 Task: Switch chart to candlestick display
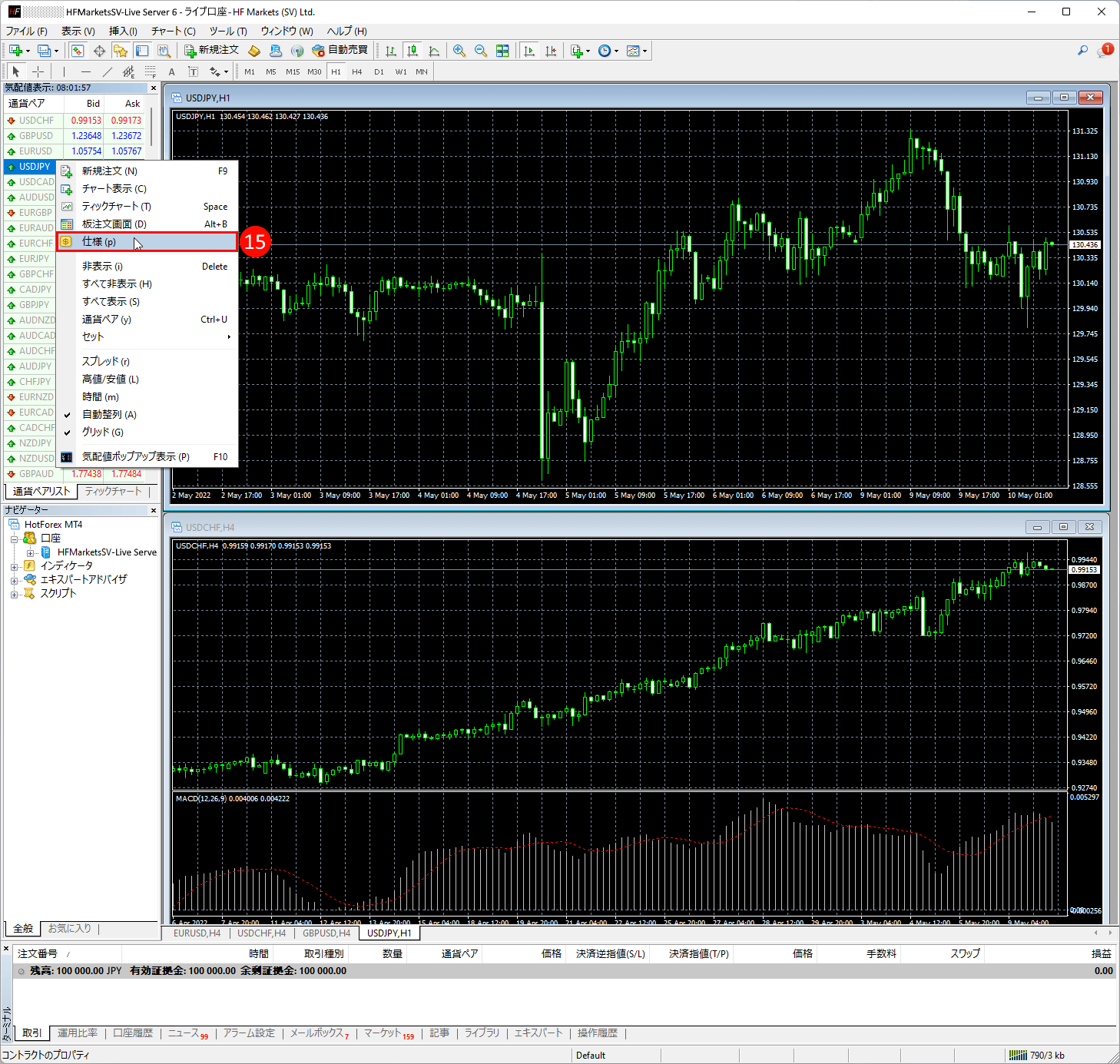(x=413, y=51)
